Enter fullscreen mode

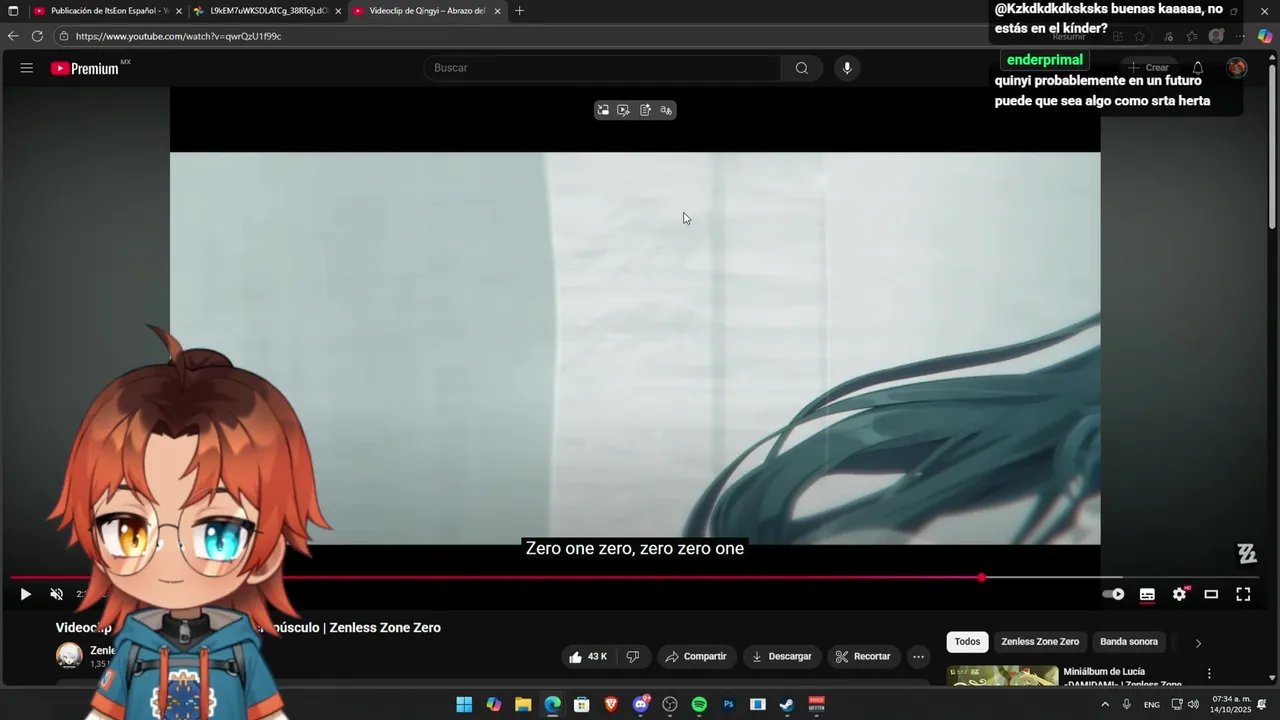coord(1243,594)
